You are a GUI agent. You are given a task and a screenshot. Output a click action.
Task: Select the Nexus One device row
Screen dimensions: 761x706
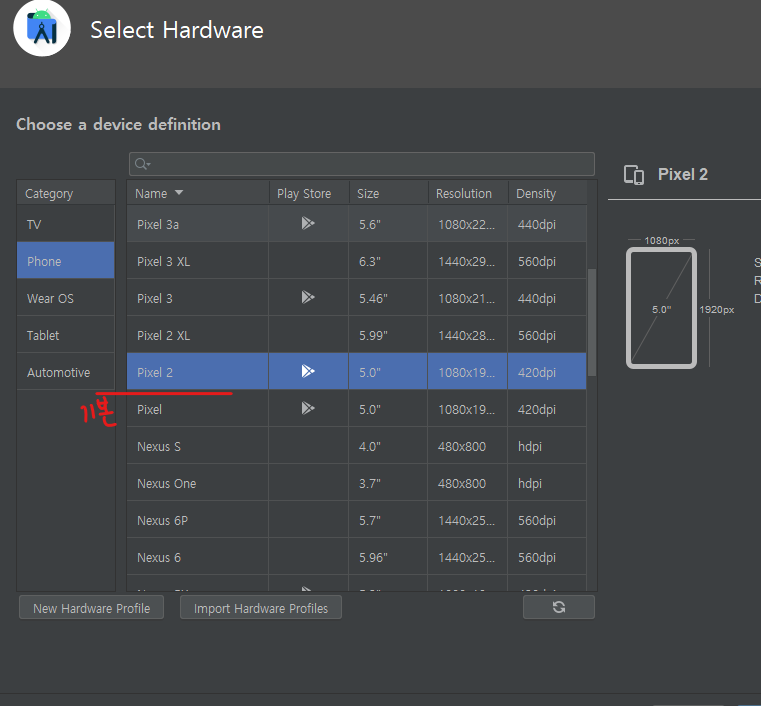click(x=357, y=483)
